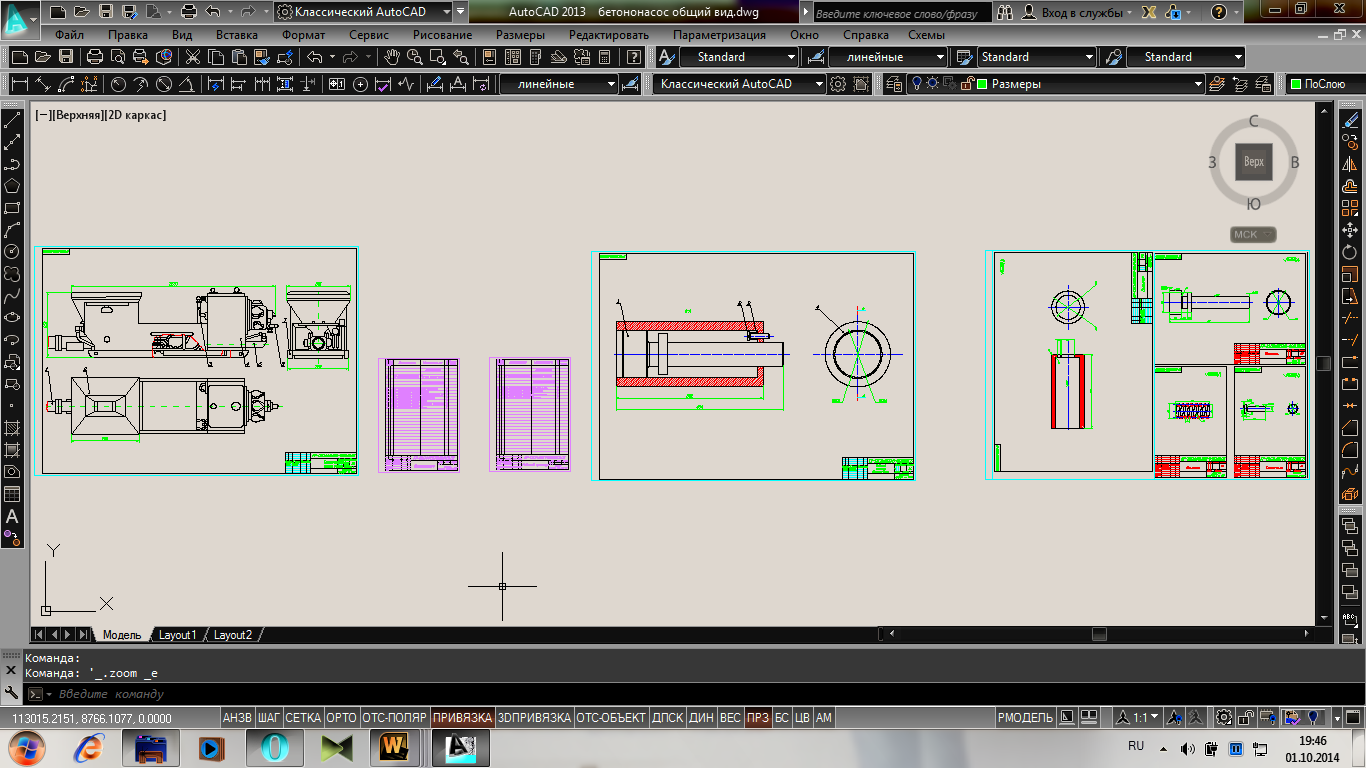
Task: Click the МСК coordinate system button
Action: 1254,235
